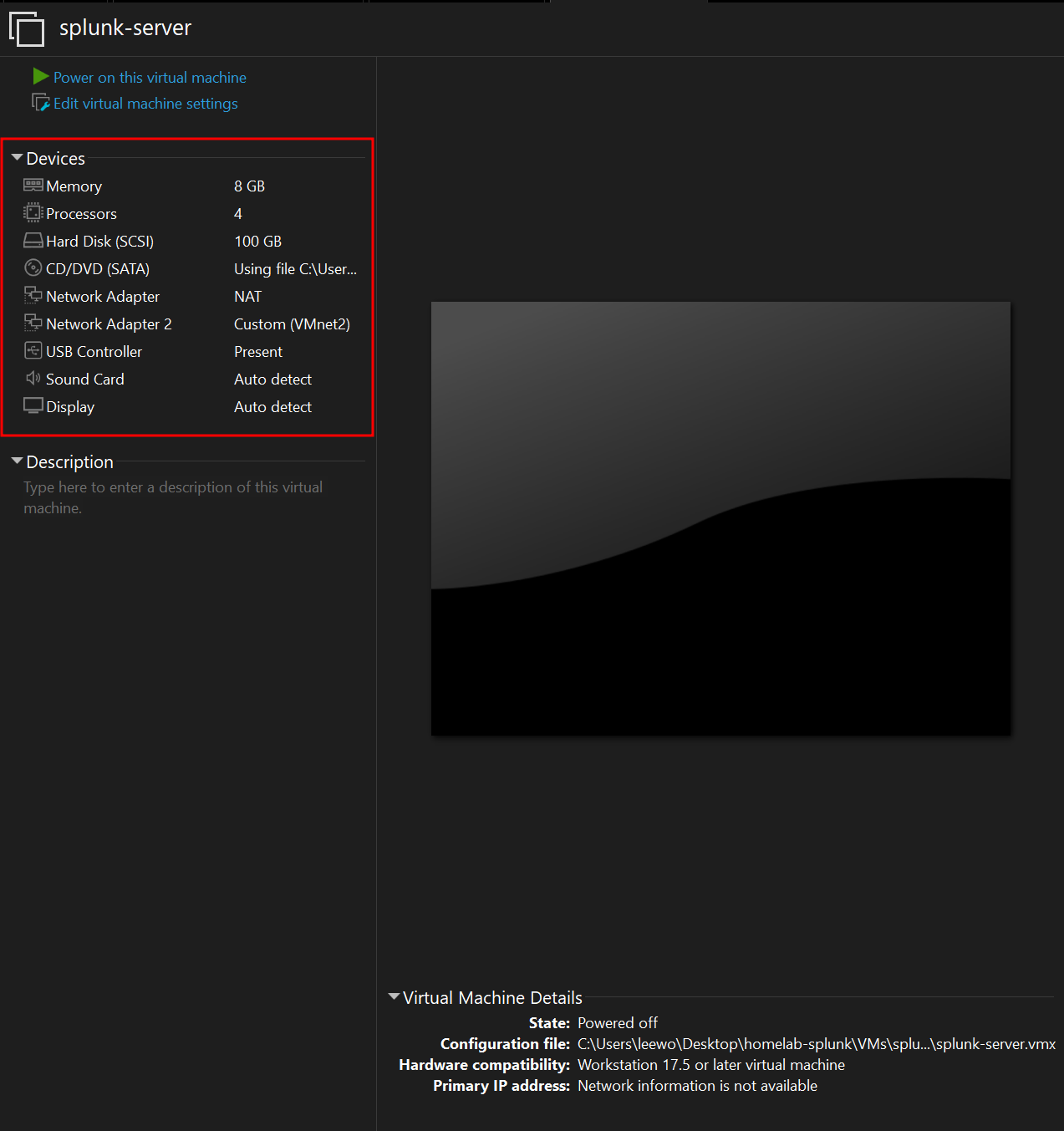Click the Sound Card speaker icon
1064x1131 pixels.
[33, 378]
